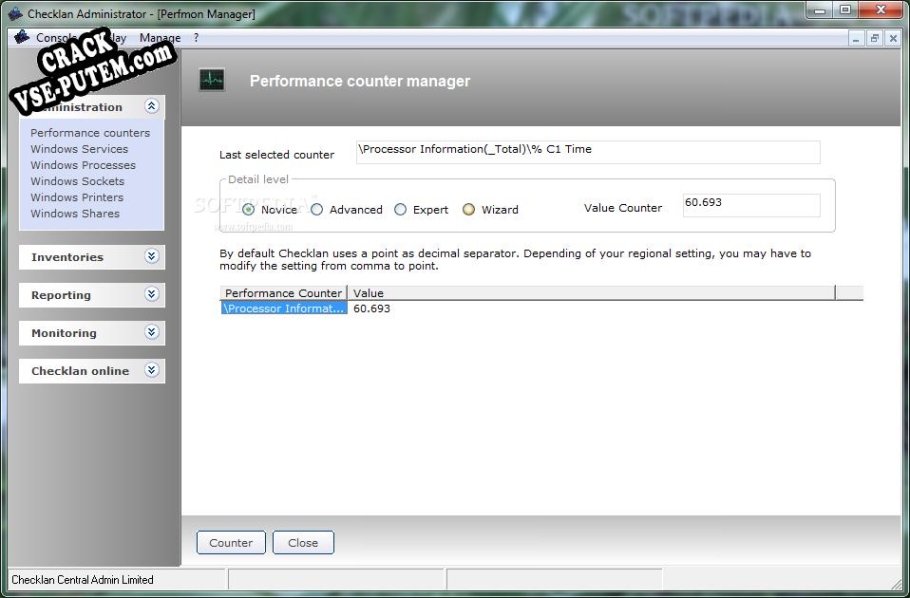Click the Last selected counter field
The image size is (910, 598).
[x=587, y=151]
